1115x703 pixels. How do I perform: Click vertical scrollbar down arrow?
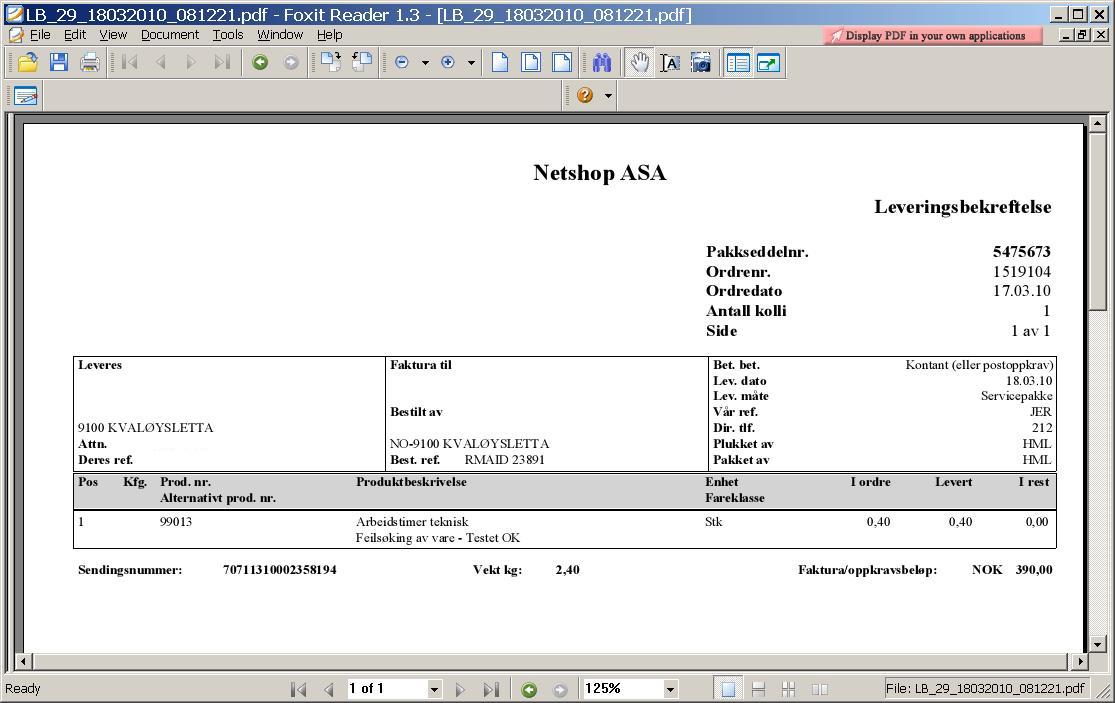pos(1097,645)
